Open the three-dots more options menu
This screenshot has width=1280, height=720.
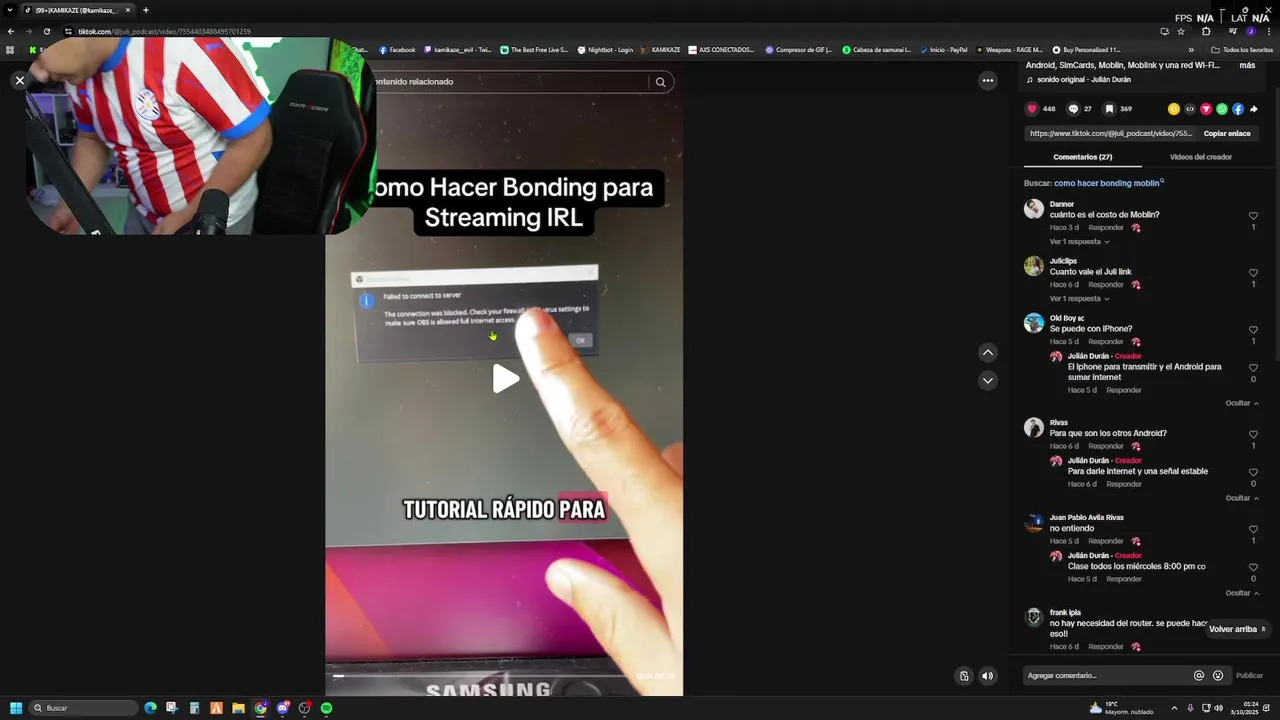tap(987, 80)
